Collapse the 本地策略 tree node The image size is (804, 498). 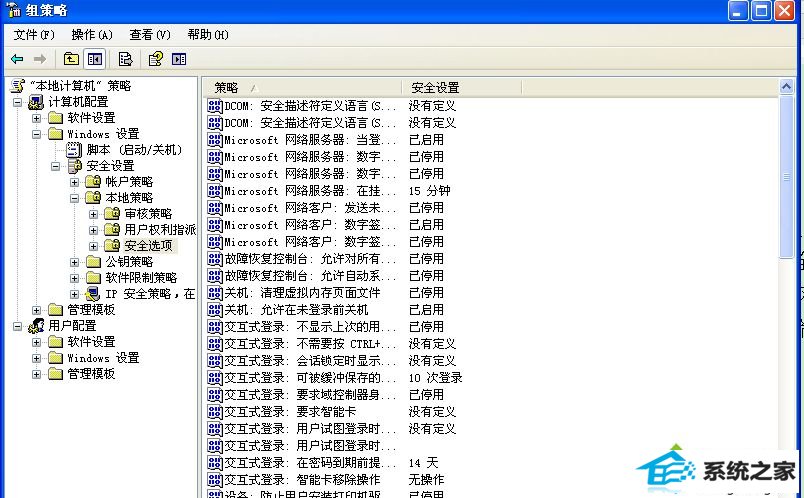(74, 198)
